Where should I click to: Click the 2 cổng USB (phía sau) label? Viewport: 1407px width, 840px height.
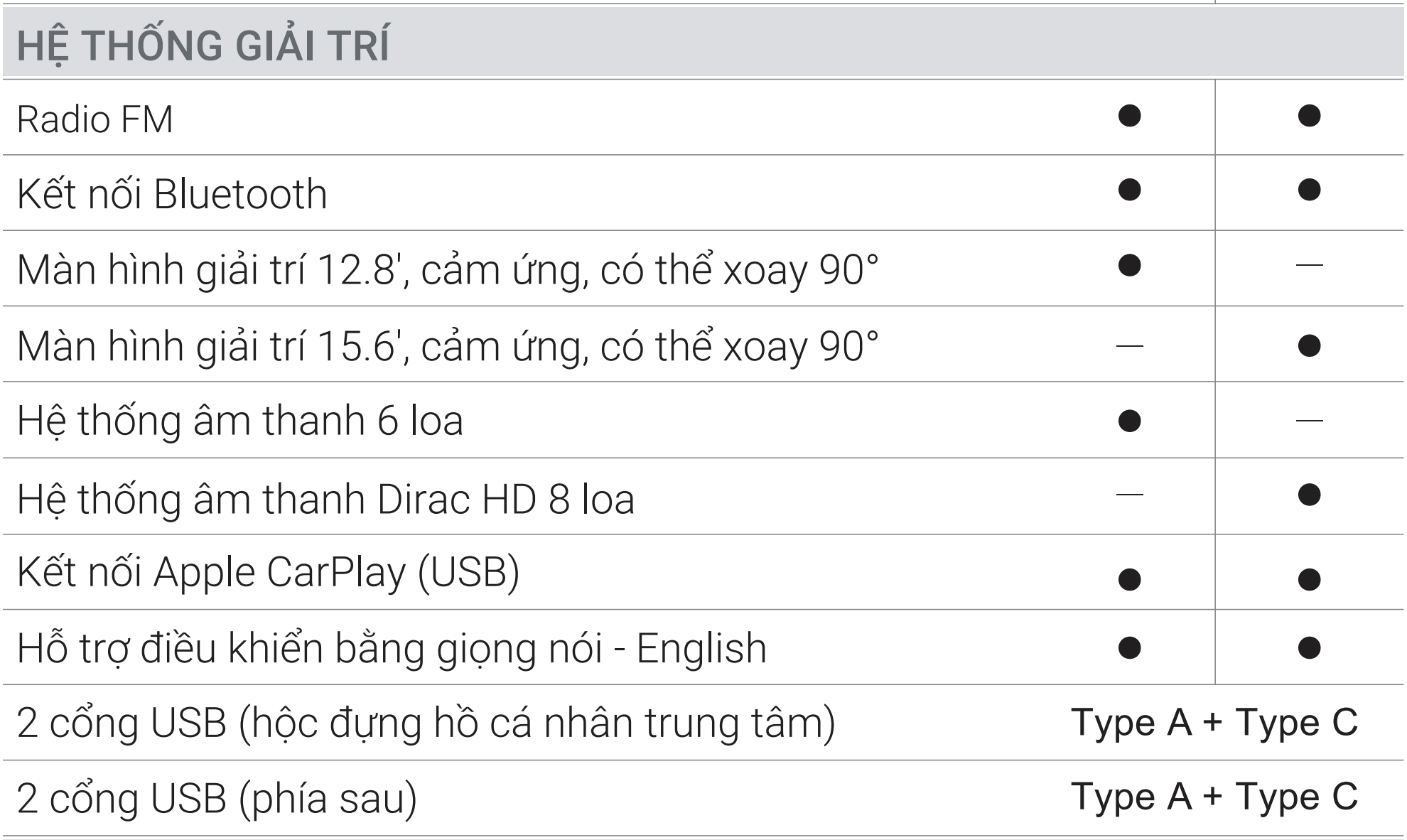[x=217, y=798]
